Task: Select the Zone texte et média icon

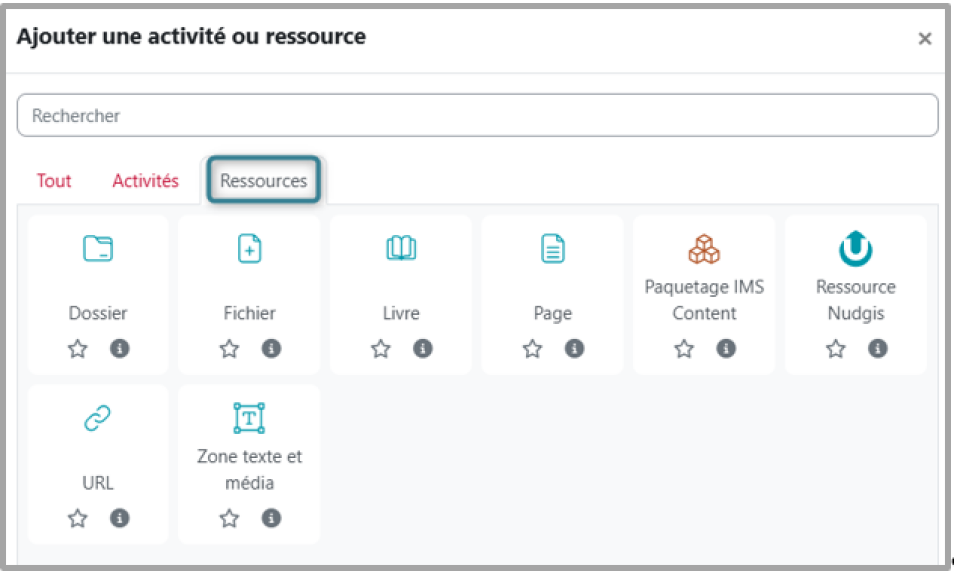Action: [249, 418]
